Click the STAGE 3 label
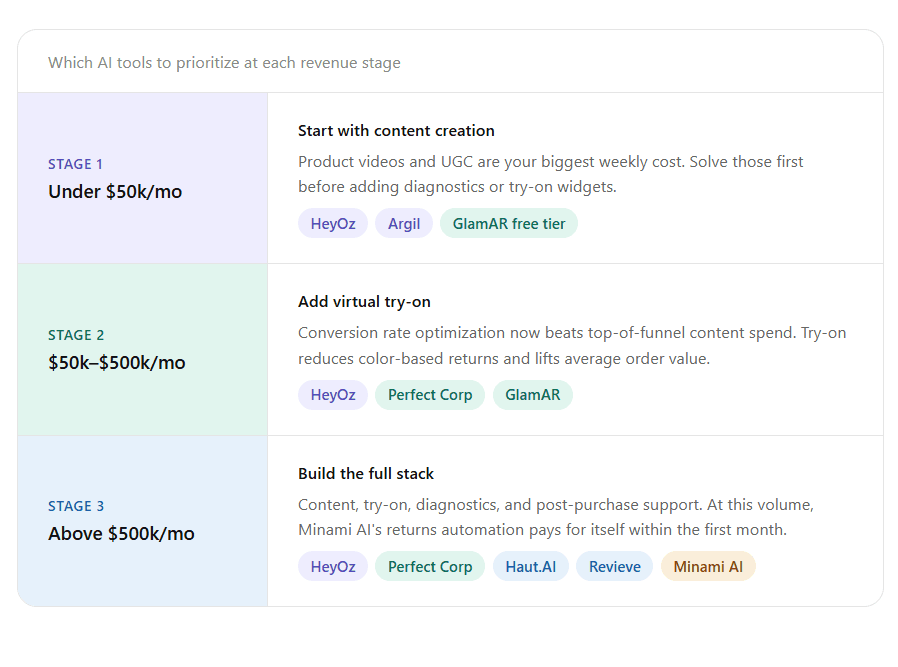898x667 pixels. [76, 506]
